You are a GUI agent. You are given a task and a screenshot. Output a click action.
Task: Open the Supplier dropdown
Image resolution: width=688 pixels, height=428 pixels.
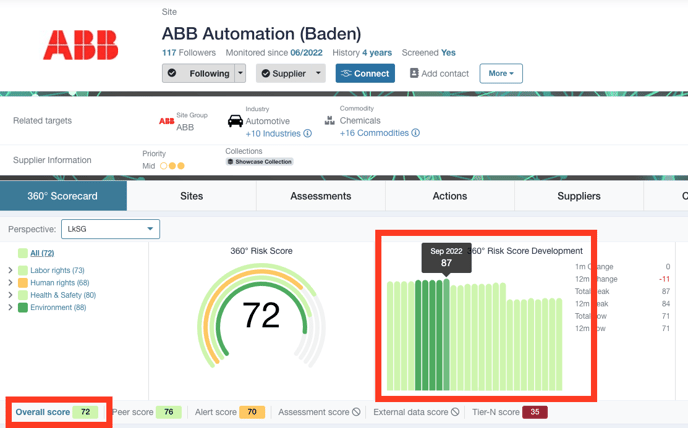coord(290,73)
